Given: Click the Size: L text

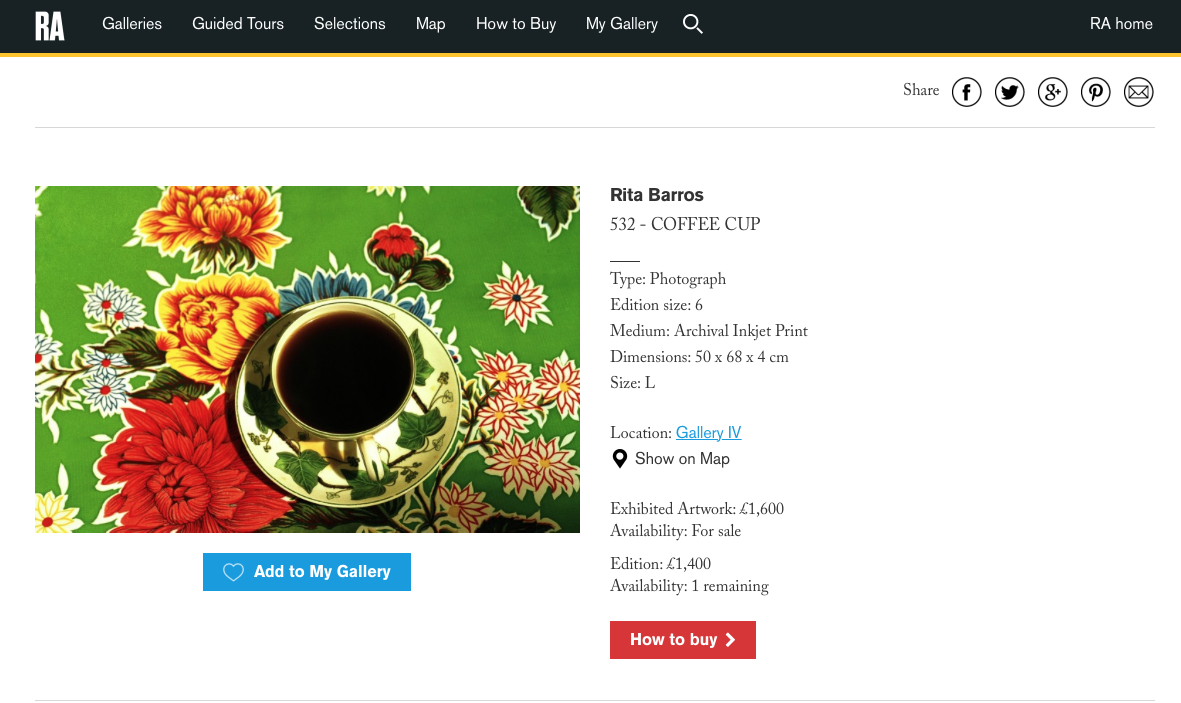Looking at the screenshot, I should (633, 384).
